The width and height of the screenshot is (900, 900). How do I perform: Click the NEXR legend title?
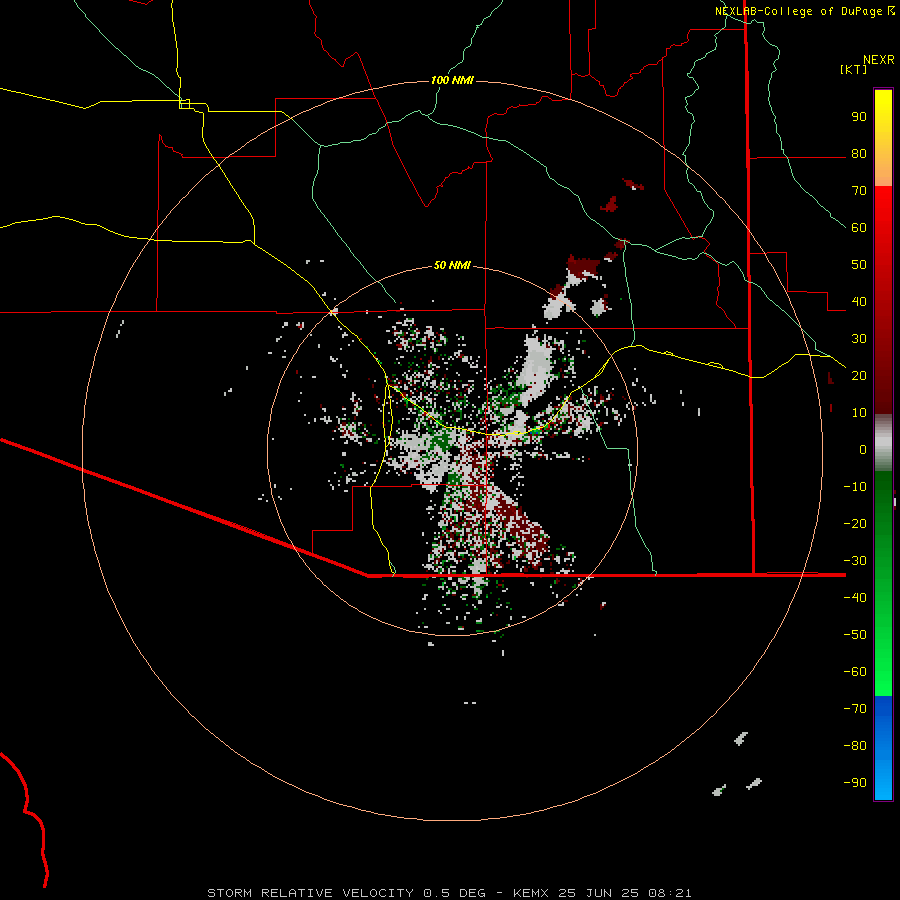[879, 60]
